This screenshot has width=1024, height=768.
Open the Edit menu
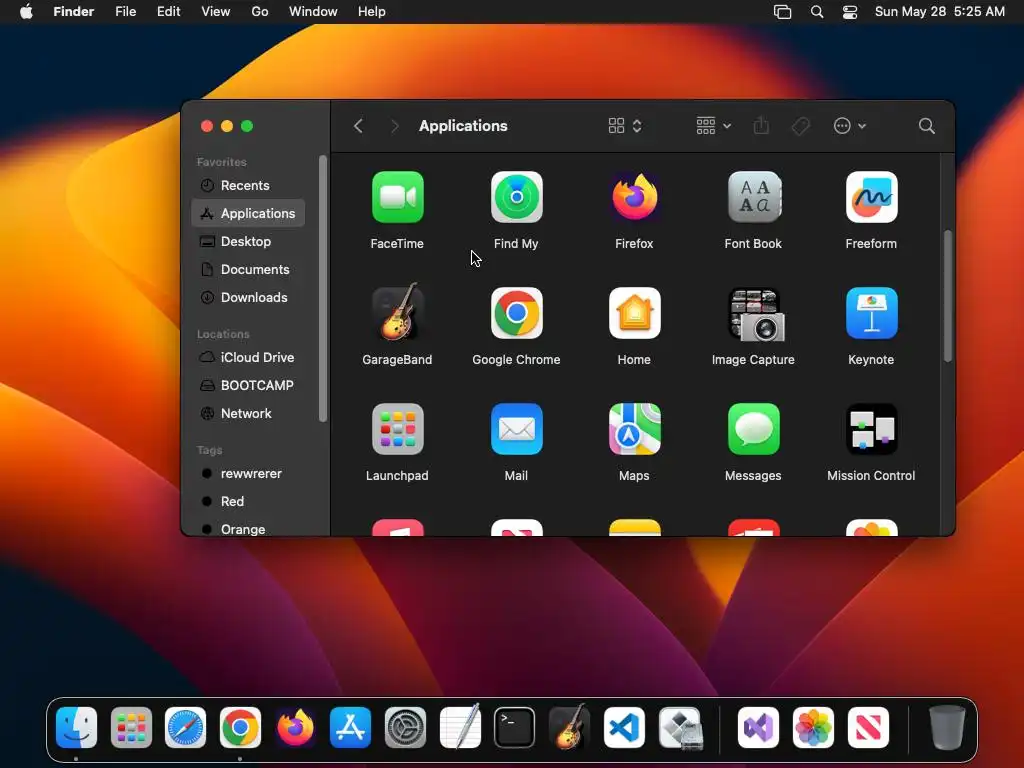point(168,12)
